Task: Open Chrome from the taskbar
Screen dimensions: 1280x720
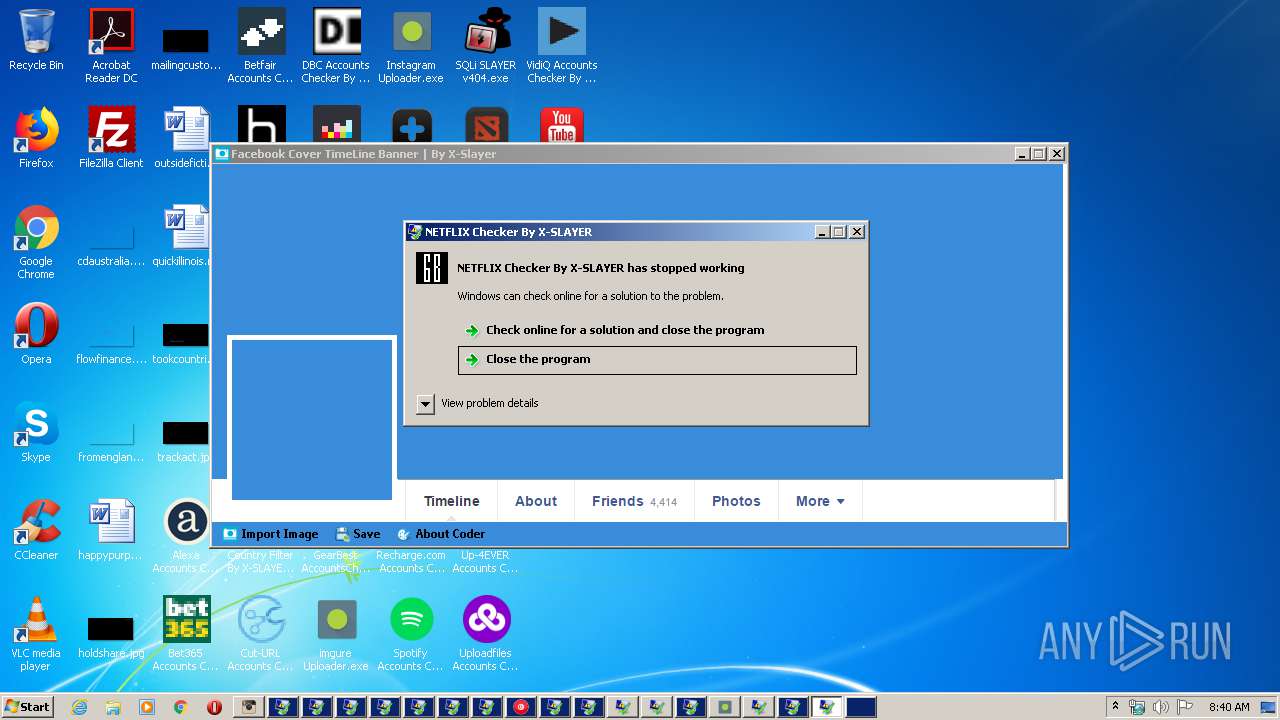Action: click(181, 707)
